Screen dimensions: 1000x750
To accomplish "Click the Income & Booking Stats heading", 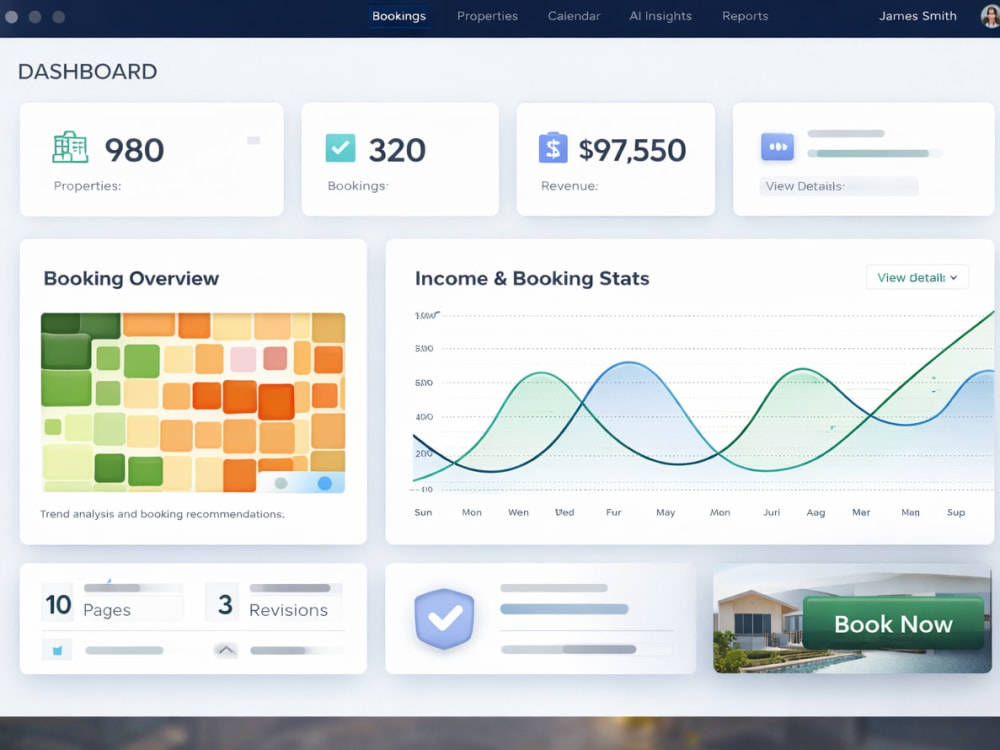I will tap(532, 278).
